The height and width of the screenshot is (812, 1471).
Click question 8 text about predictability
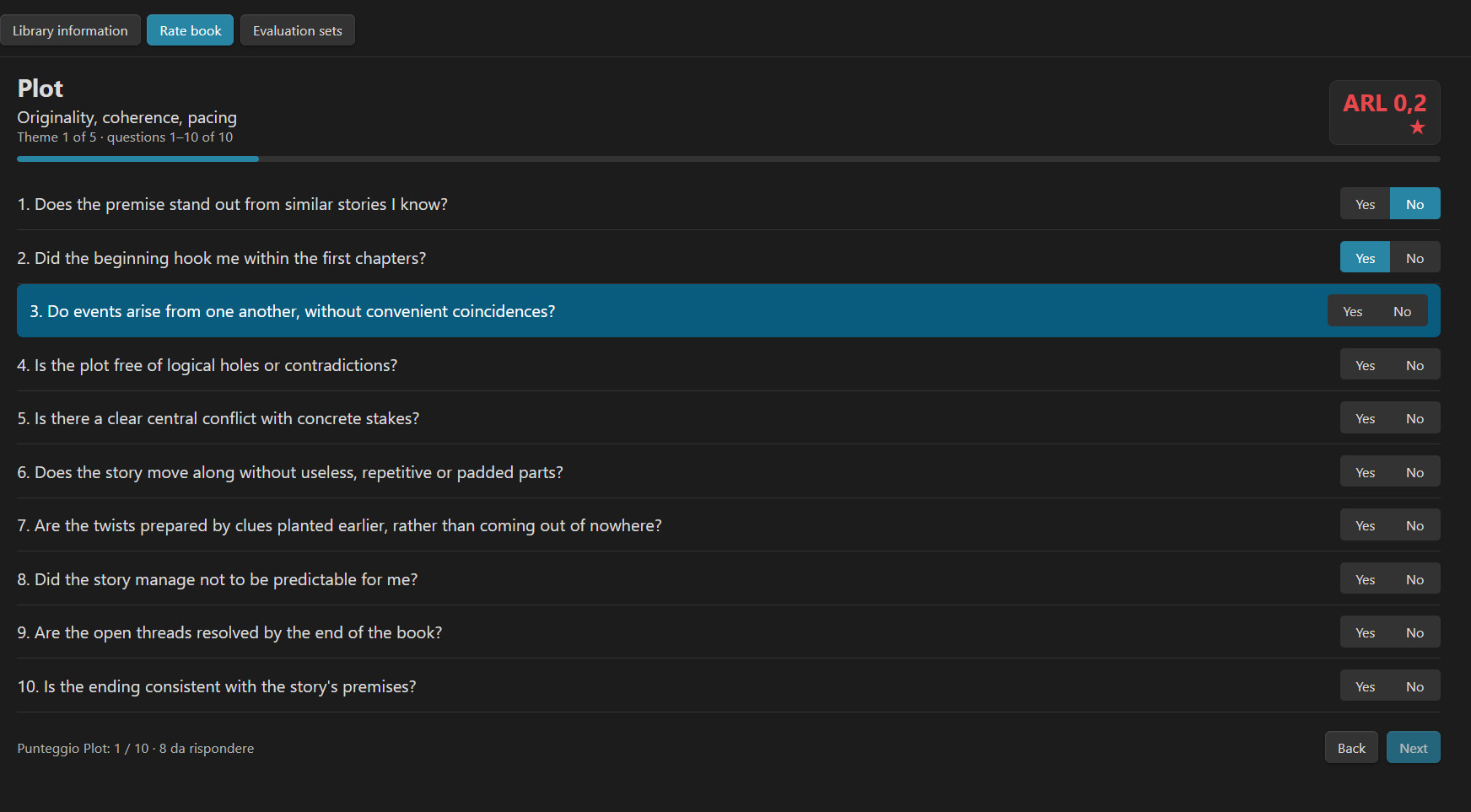[218, 579]
